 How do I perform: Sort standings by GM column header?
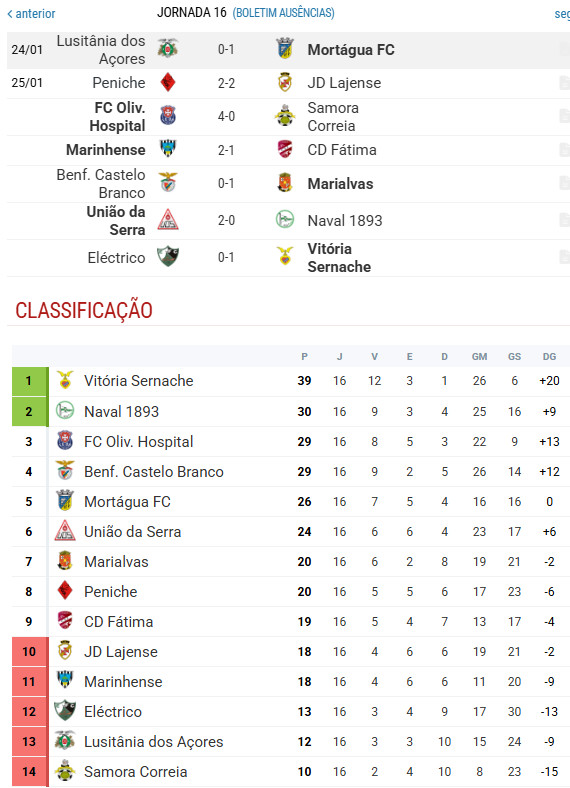479,356
